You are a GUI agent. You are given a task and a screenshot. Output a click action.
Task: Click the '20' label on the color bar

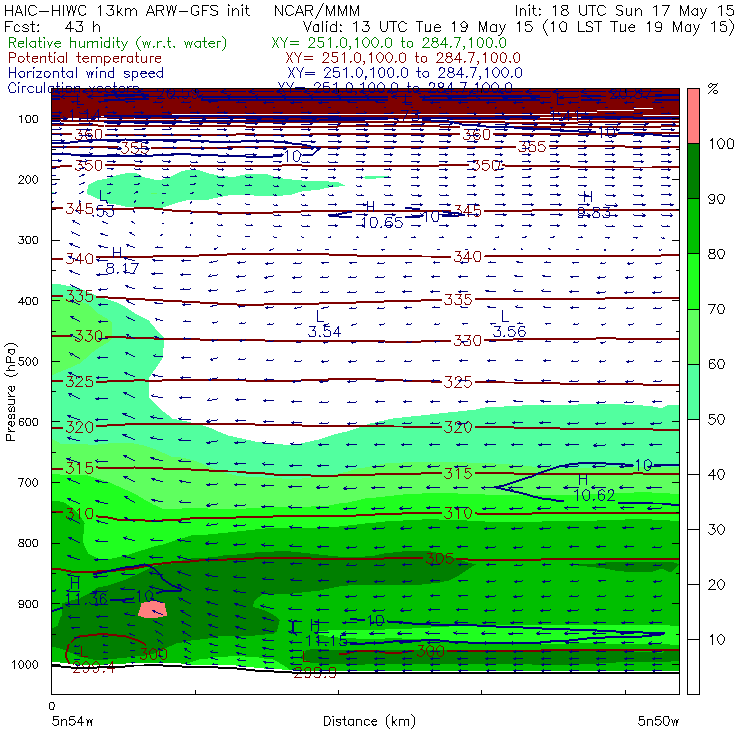click(716, 585)
